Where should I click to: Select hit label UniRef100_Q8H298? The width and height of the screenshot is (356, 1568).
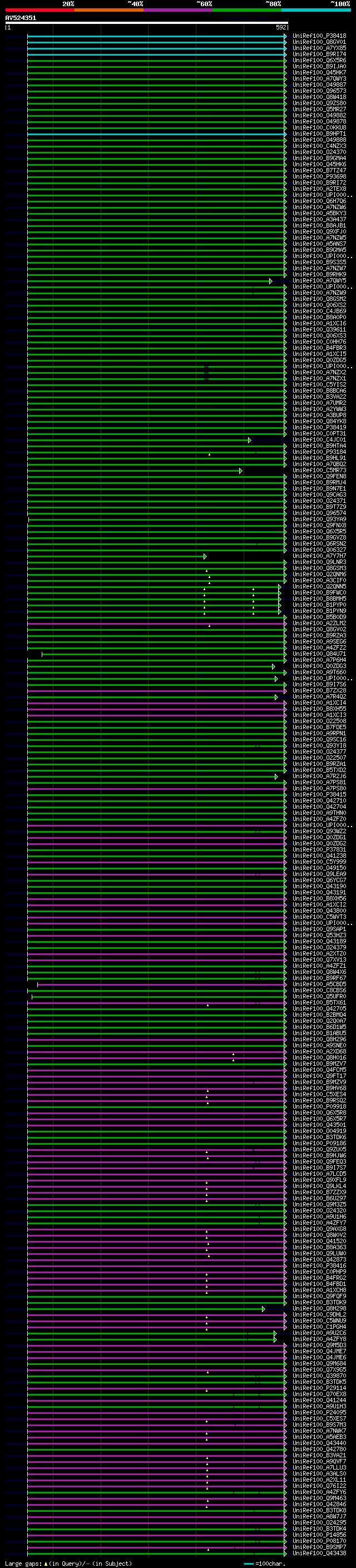319,1308
